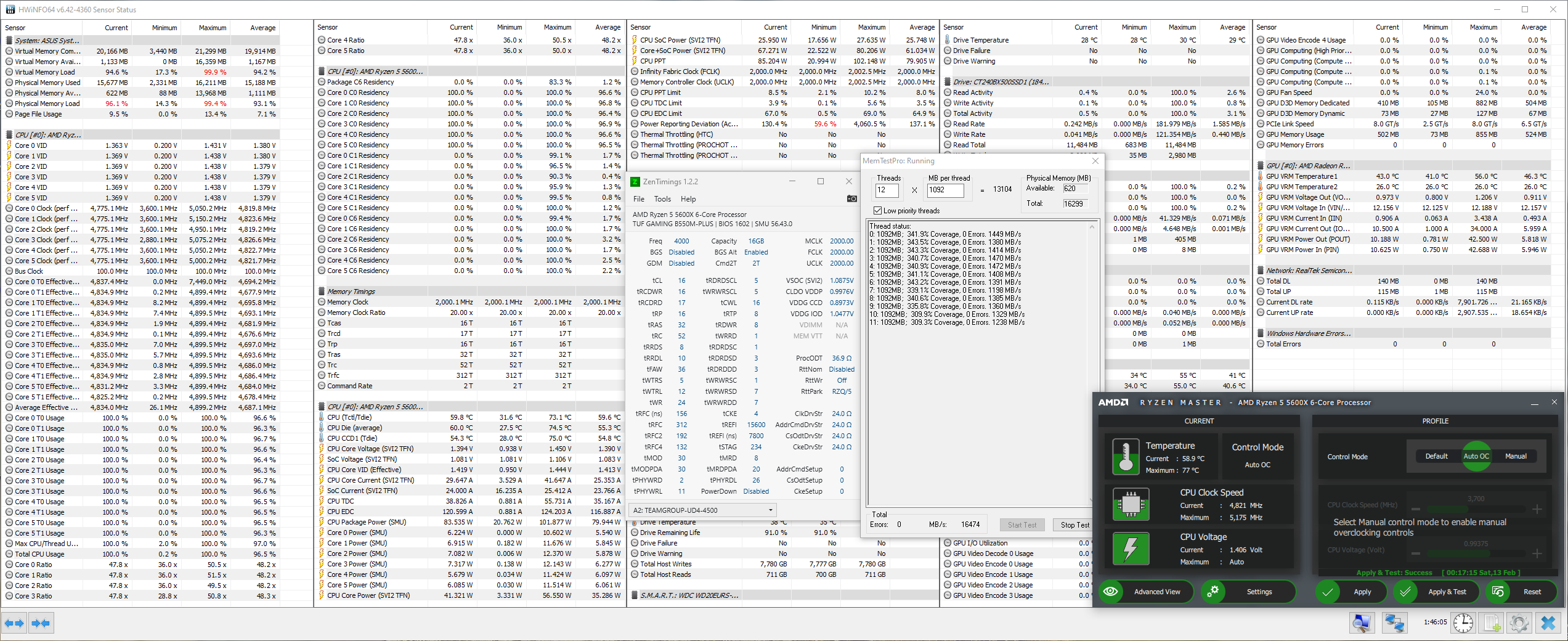Select Default control mode in Ryzen Master
Viewport: 1568px width, 641px height.
1436,457
